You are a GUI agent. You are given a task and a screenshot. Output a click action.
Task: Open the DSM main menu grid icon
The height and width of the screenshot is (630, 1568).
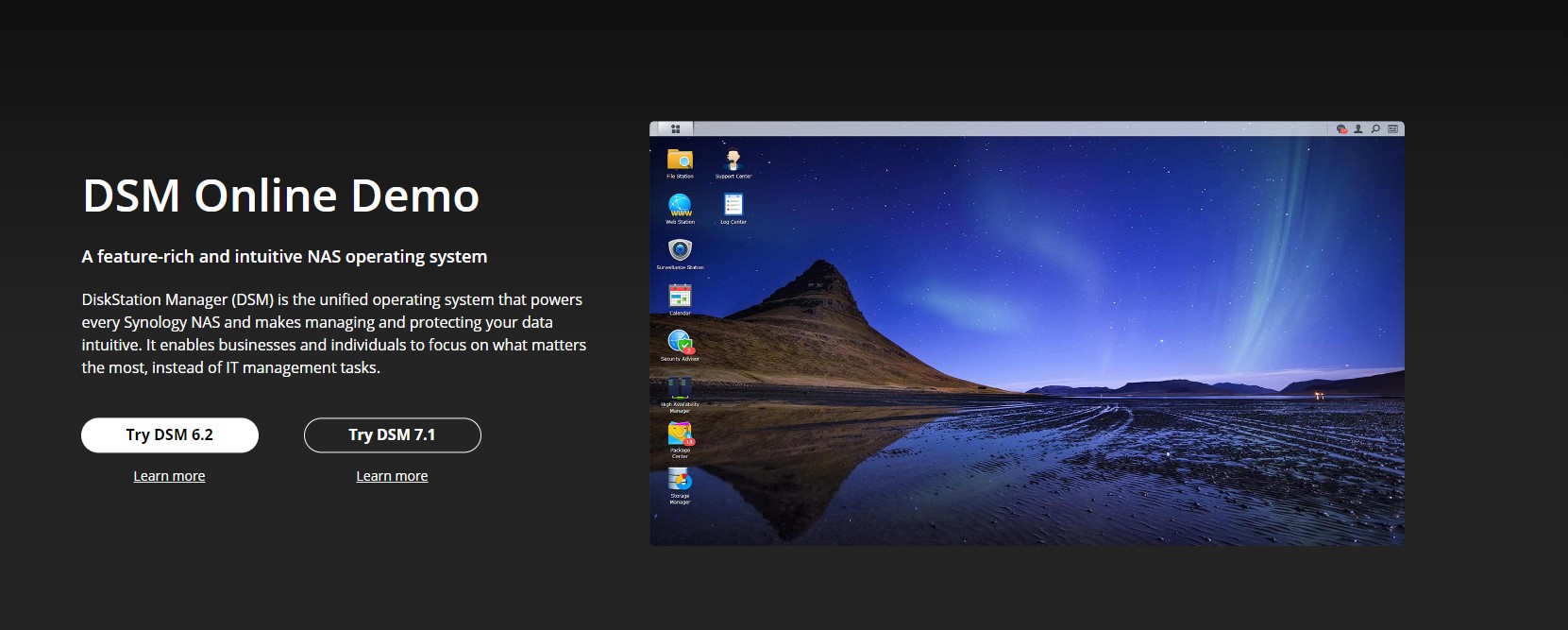coord(676,128)
